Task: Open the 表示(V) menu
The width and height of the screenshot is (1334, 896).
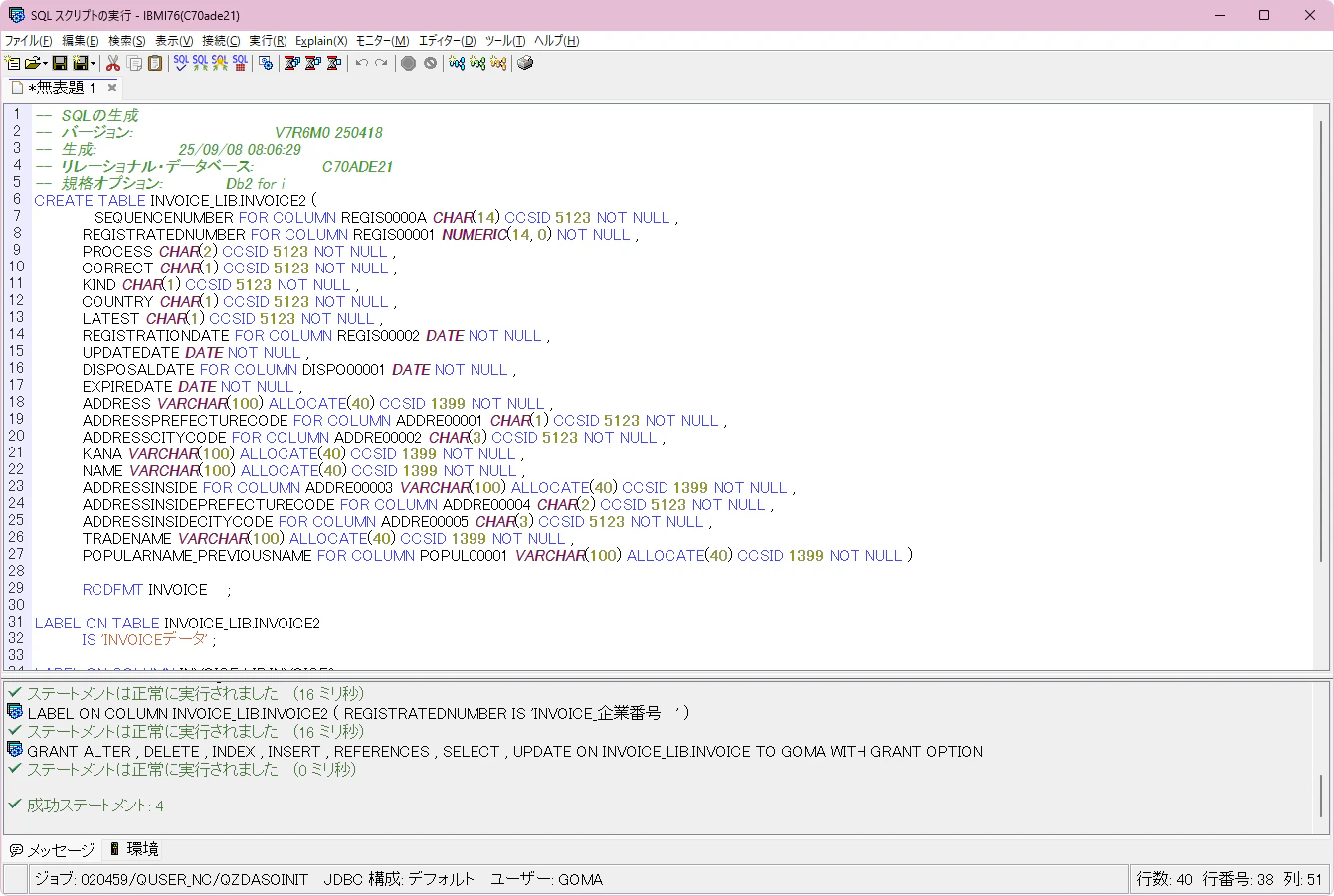Action: pyautogui.click(x=174, y=41)
